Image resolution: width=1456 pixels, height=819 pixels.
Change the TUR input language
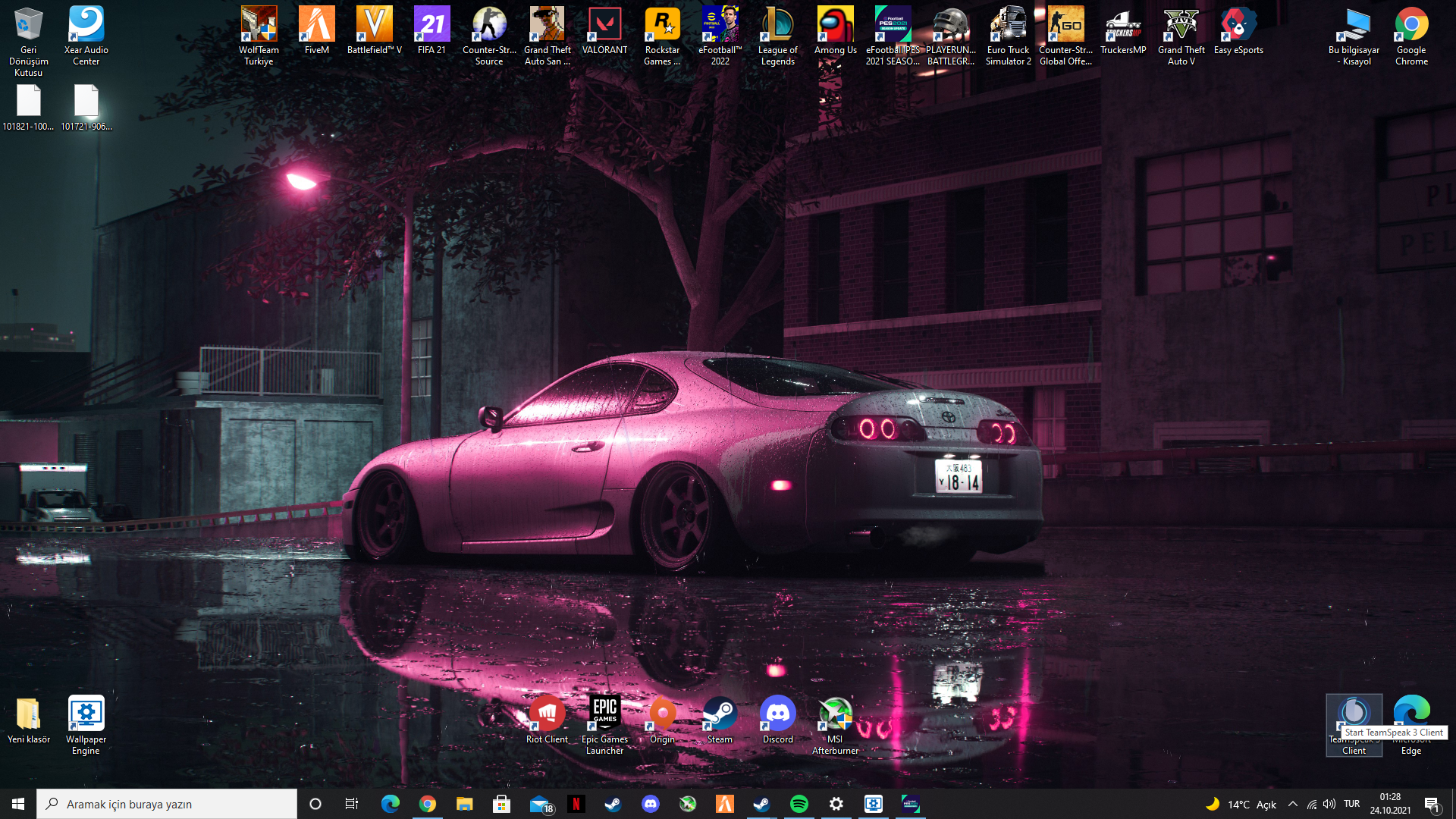(x=1351, y=804)
